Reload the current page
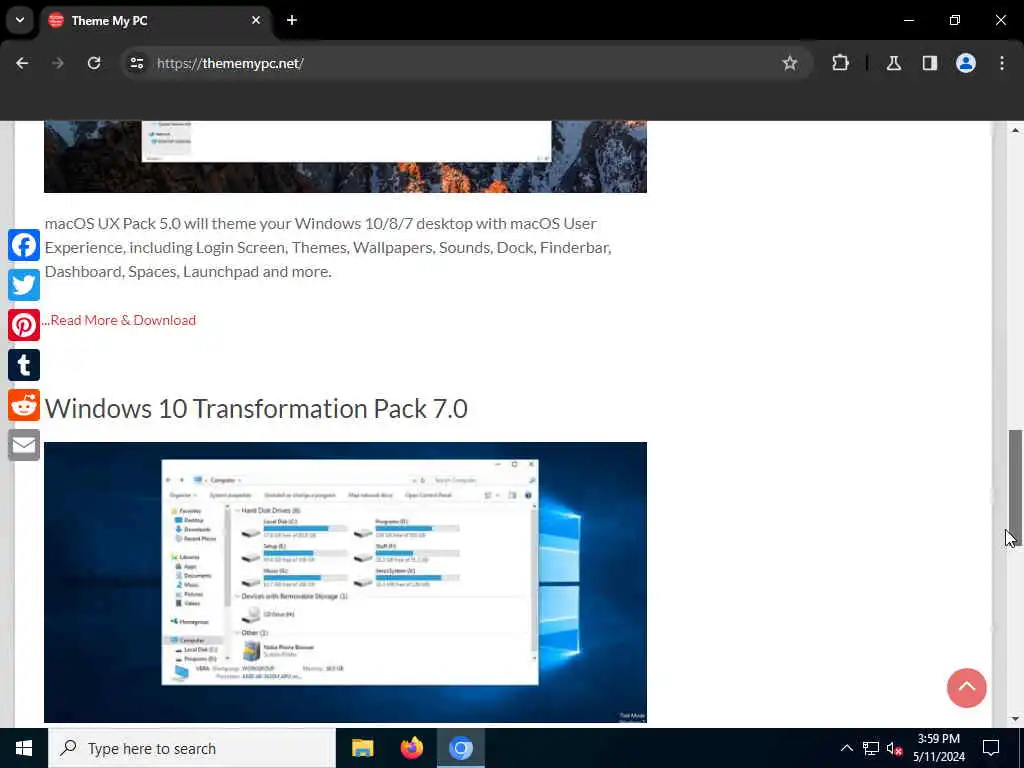The image size is (1024, 768). click(94, 63)
